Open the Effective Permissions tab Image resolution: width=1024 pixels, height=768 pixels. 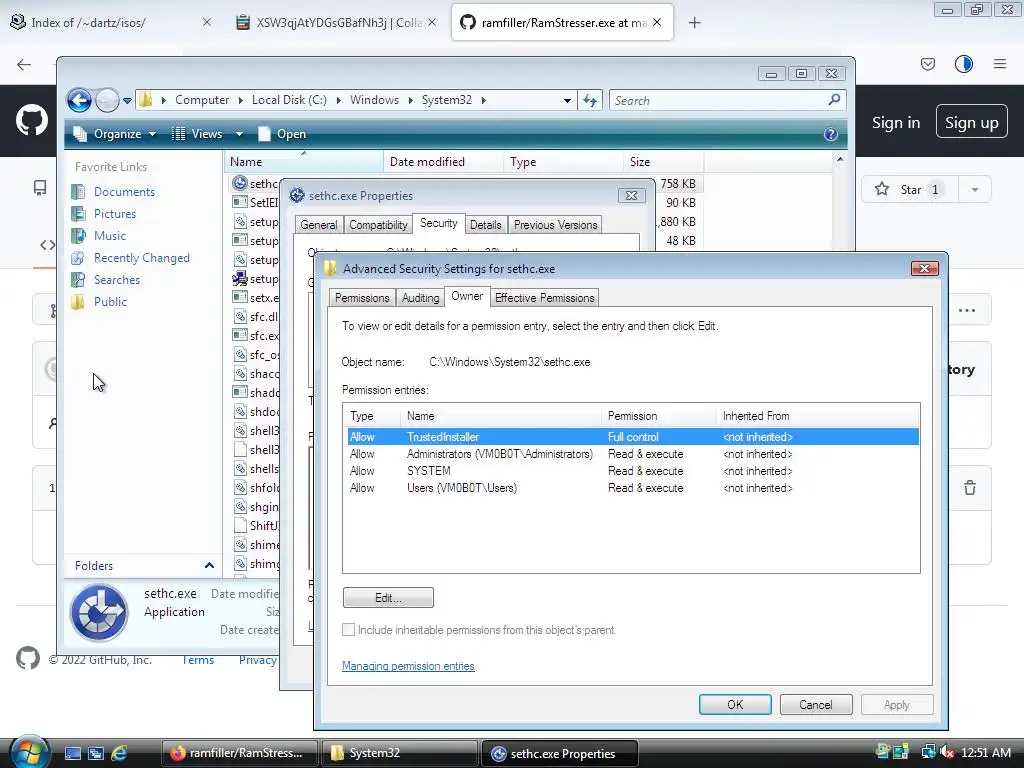pyautogui.click(x=545, y=298)
